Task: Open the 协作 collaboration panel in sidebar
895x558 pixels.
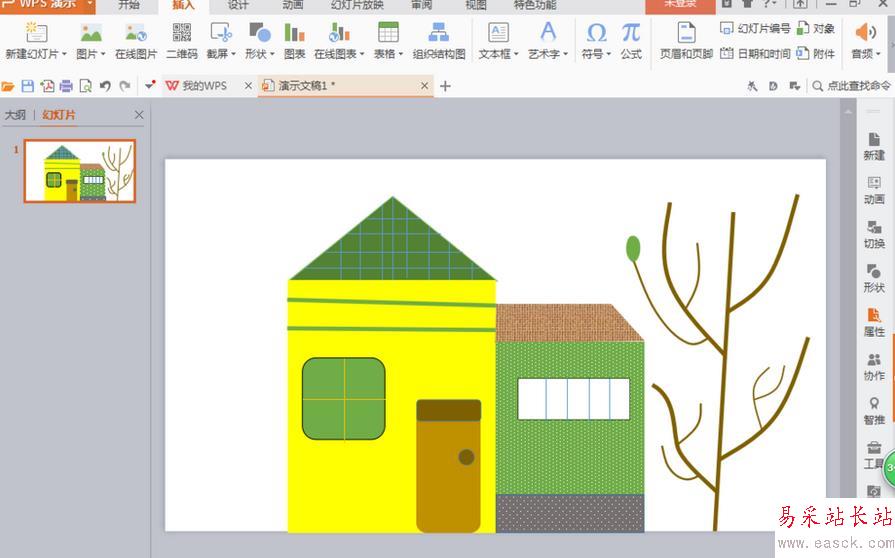Action: point(874,367)
